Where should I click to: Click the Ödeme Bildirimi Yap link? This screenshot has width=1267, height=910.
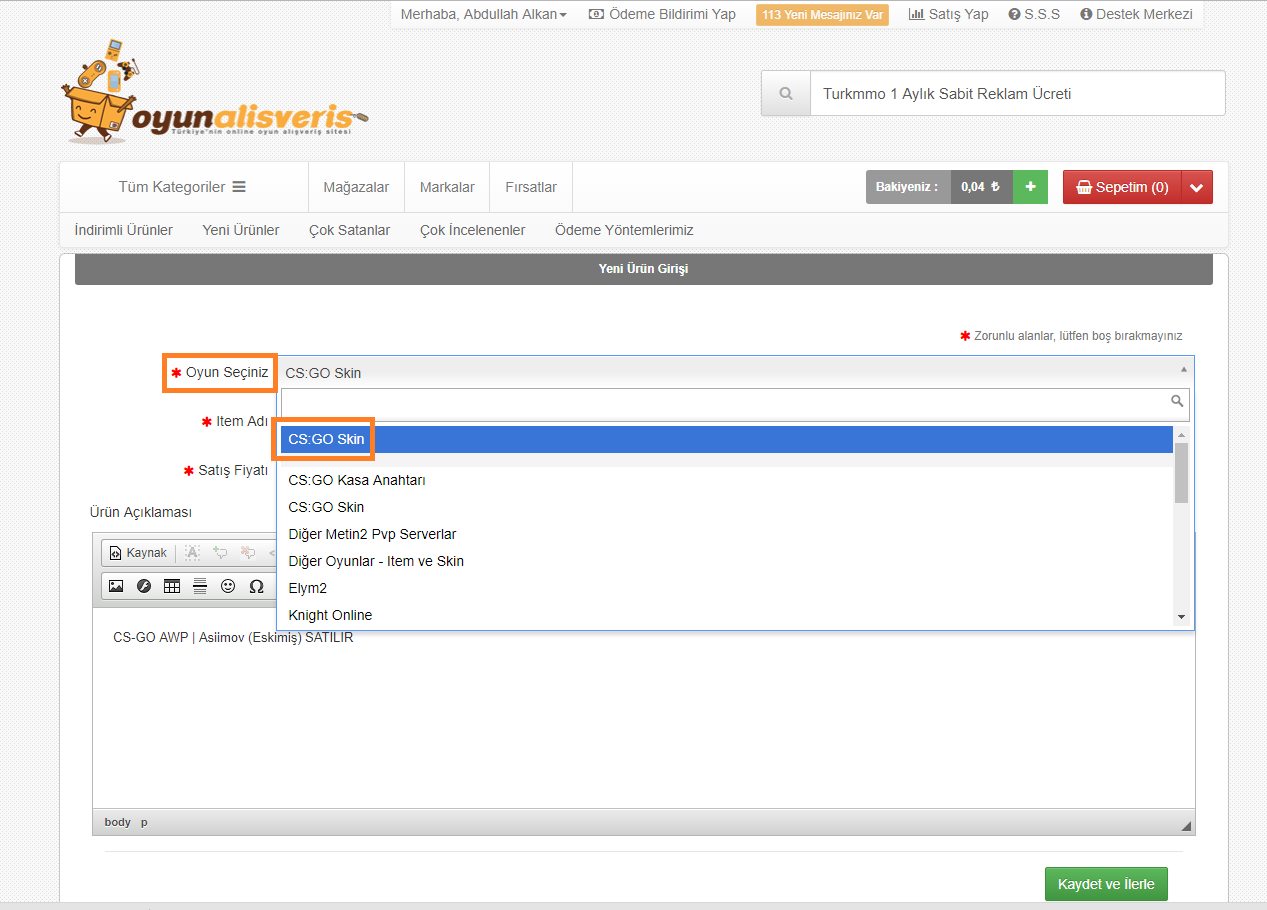(662, 14)
